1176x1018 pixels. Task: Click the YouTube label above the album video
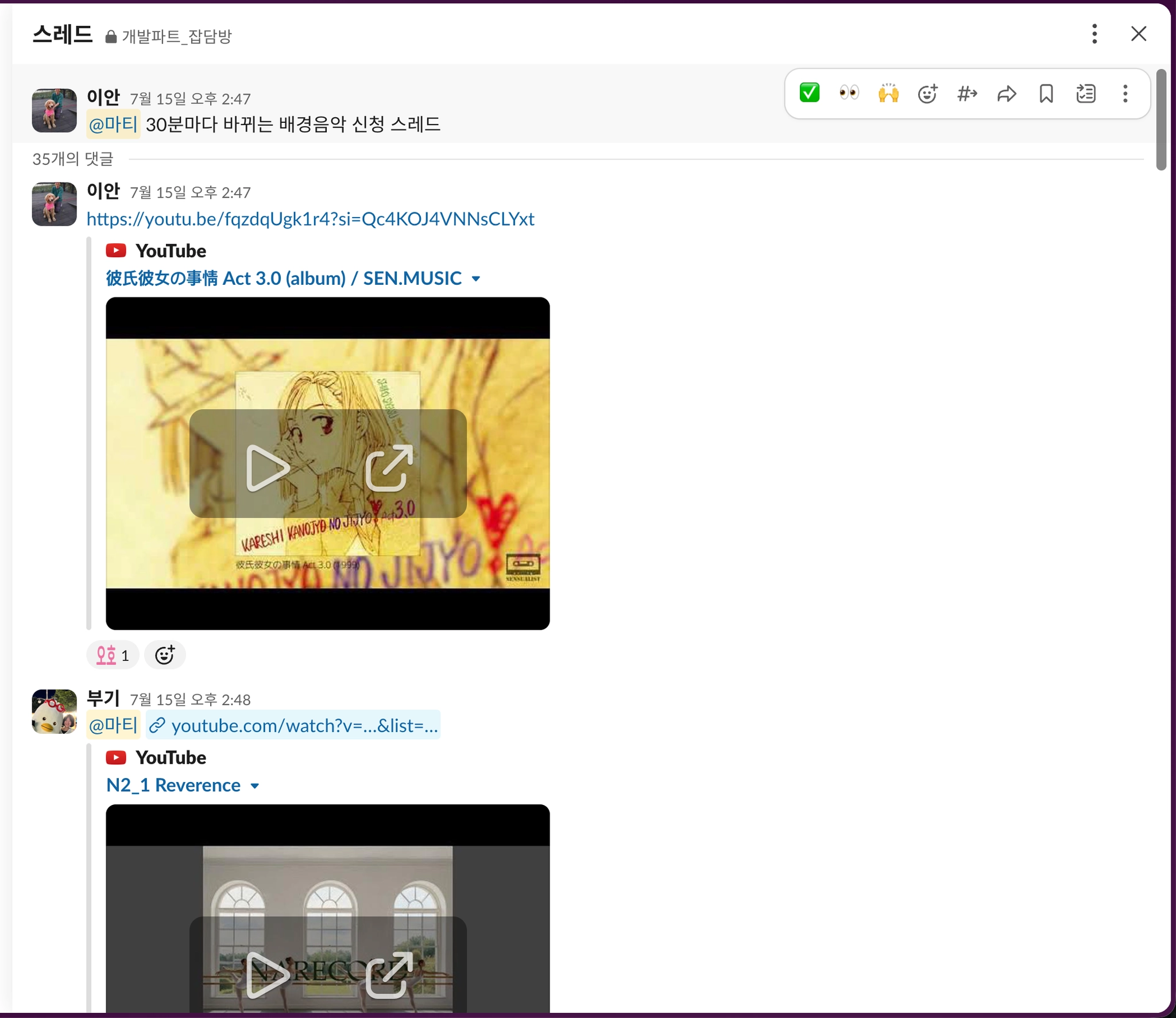[x=171, y=251]
